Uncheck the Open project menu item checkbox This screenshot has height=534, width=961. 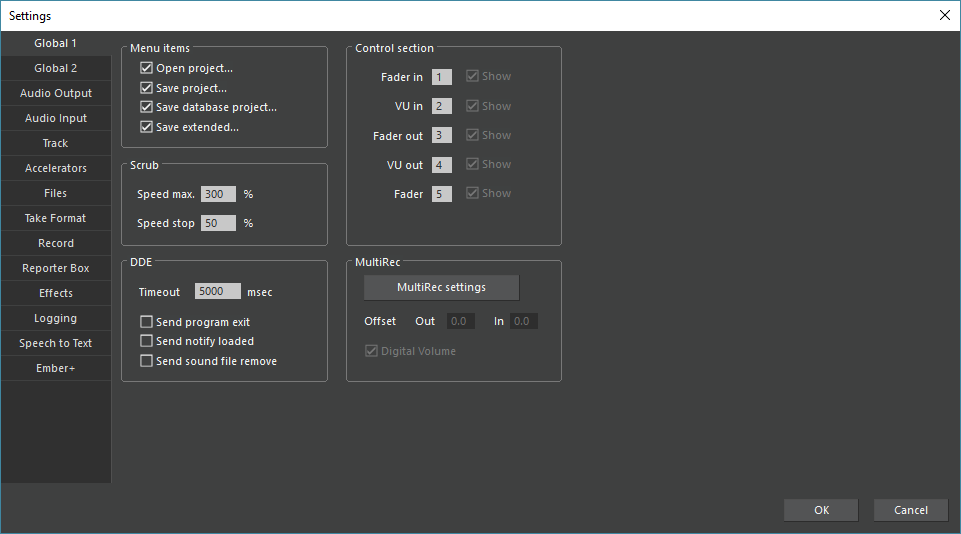(x=147, y=69)
